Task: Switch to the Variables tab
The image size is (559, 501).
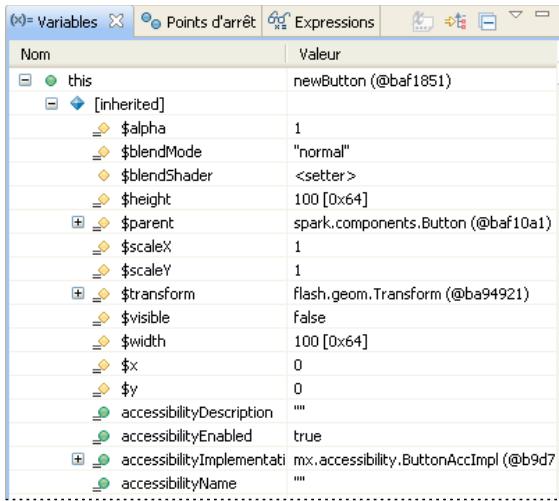Action: [68, 22]
